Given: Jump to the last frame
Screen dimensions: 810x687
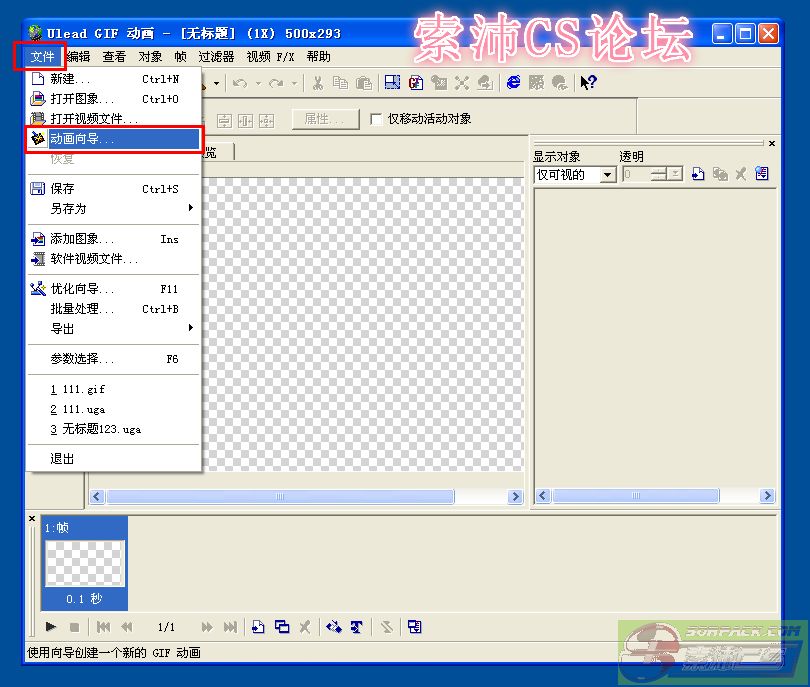Looking at the screenshot, I should 230,628.
